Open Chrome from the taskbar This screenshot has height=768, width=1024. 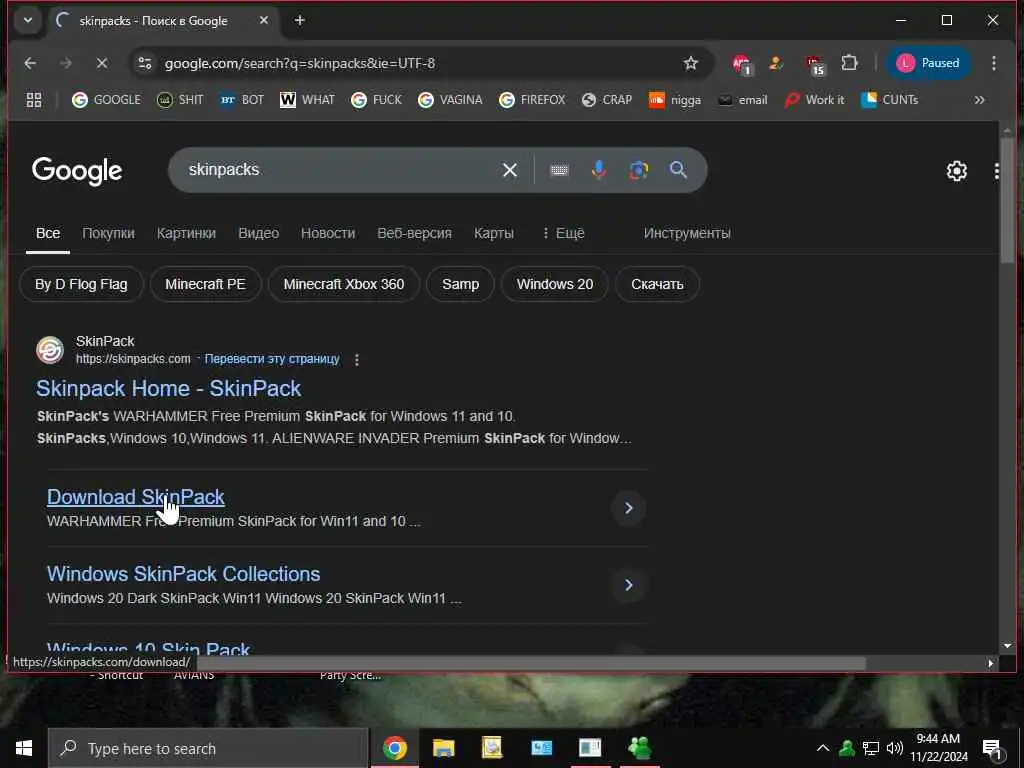(x=394, y=748)
